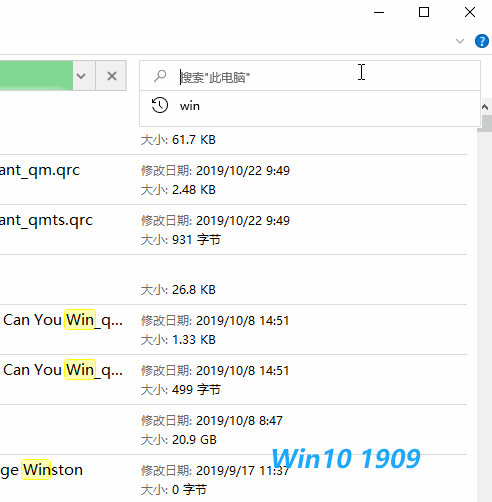Click the scrollbar up arrow

click(485, 107)
